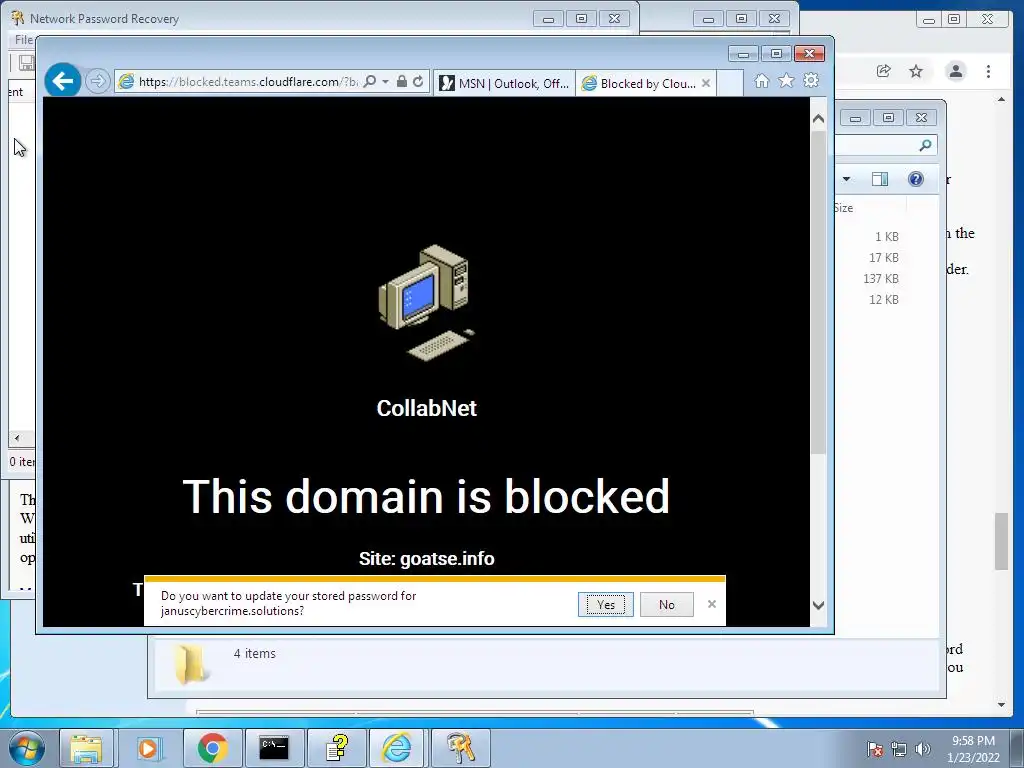The height and width of the screenshot is (768, 1024).
Task: Open Explorer help question mark icon
Action: pos(916,179)
